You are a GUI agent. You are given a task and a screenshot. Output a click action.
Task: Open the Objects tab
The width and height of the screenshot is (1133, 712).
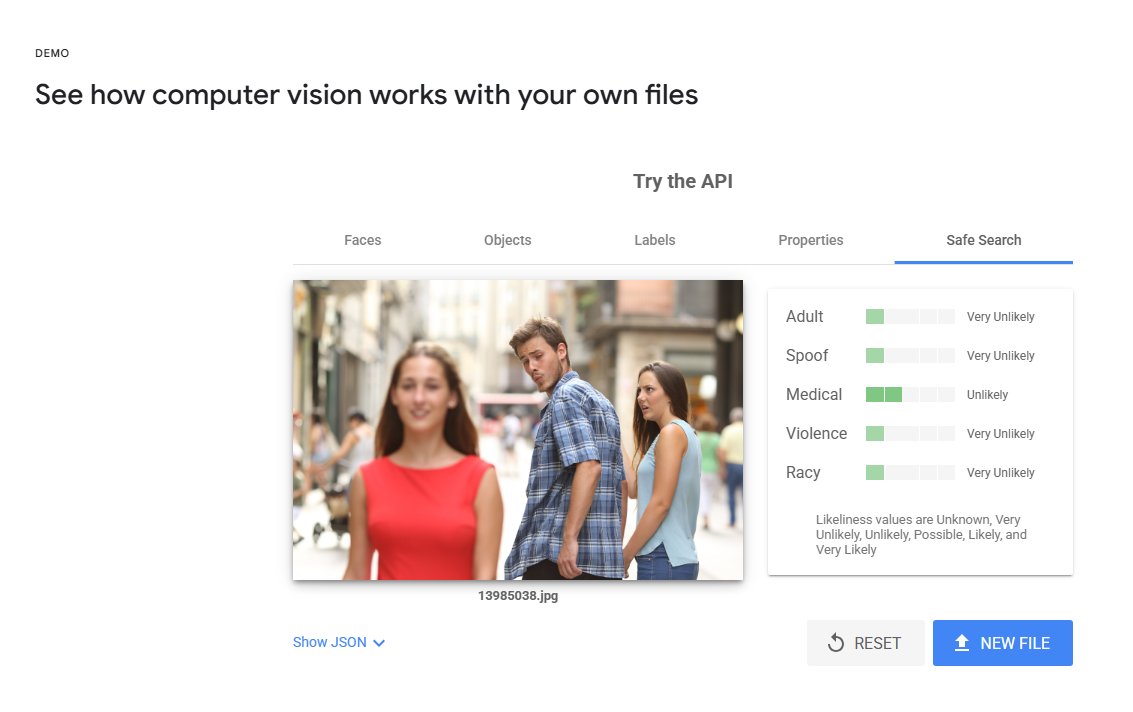[507, 240]
